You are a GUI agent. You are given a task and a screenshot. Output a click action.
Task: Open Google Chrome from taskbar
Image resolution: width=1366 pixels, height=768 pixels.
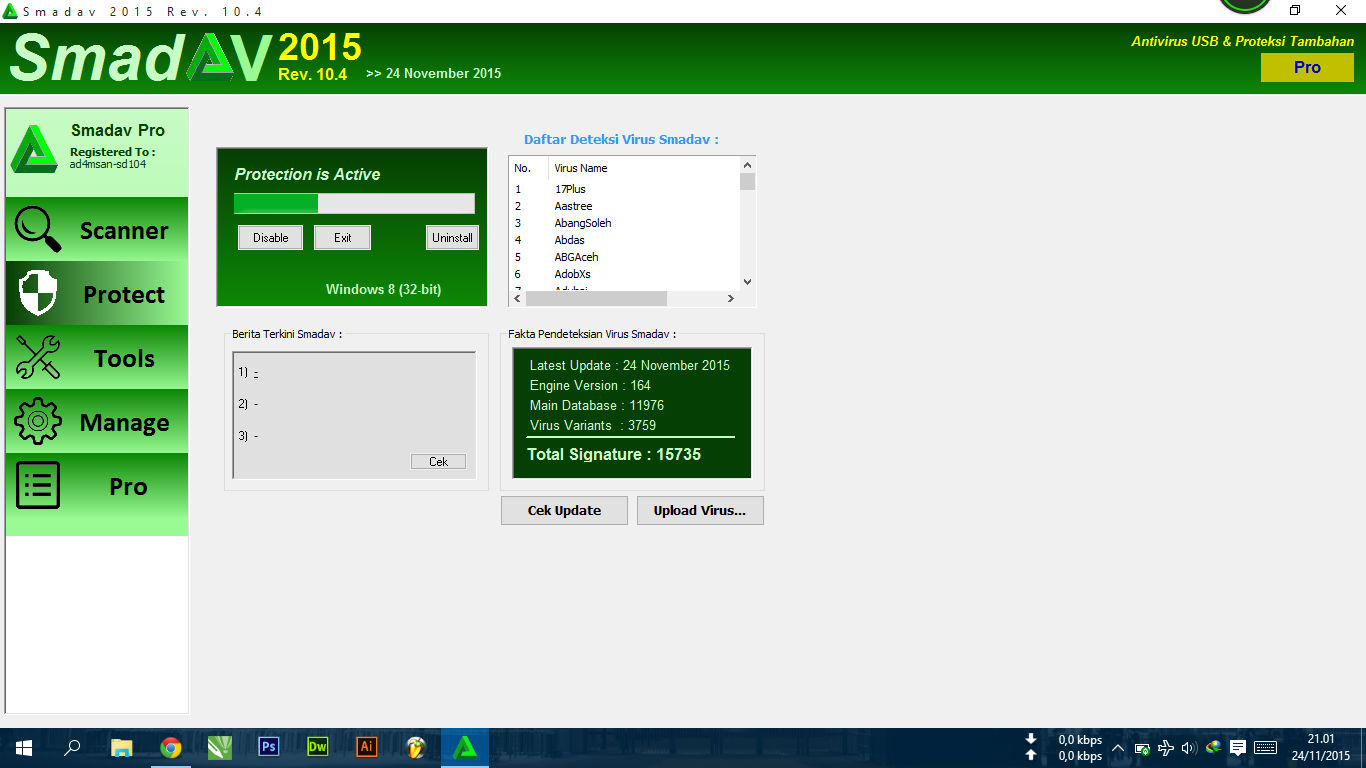click(170, 748)
